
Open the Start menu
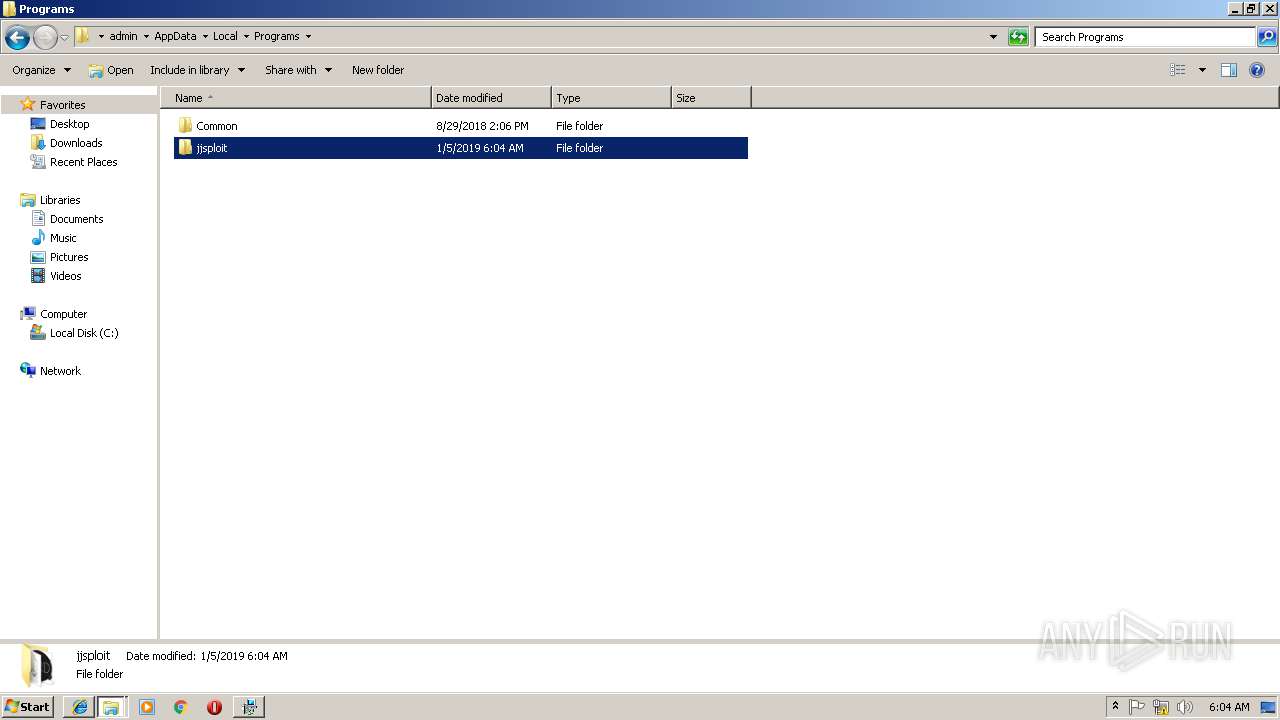[x=27, y=707]
